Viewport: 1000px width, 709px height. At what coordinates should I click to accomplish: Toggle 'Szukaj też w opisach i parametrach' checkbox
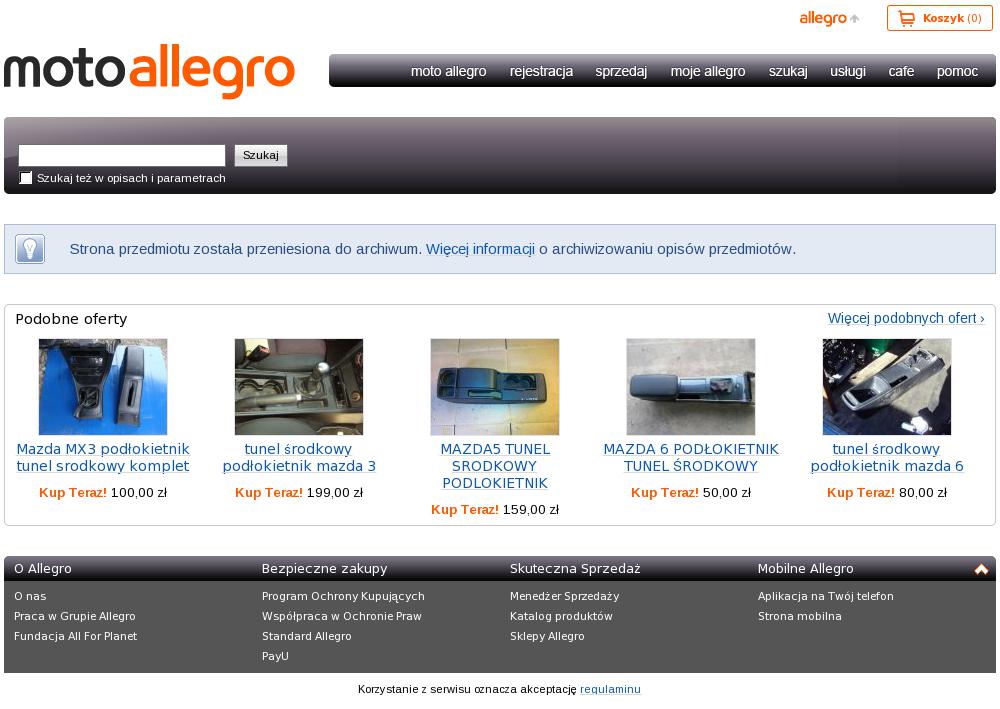[x=26, y=178]
